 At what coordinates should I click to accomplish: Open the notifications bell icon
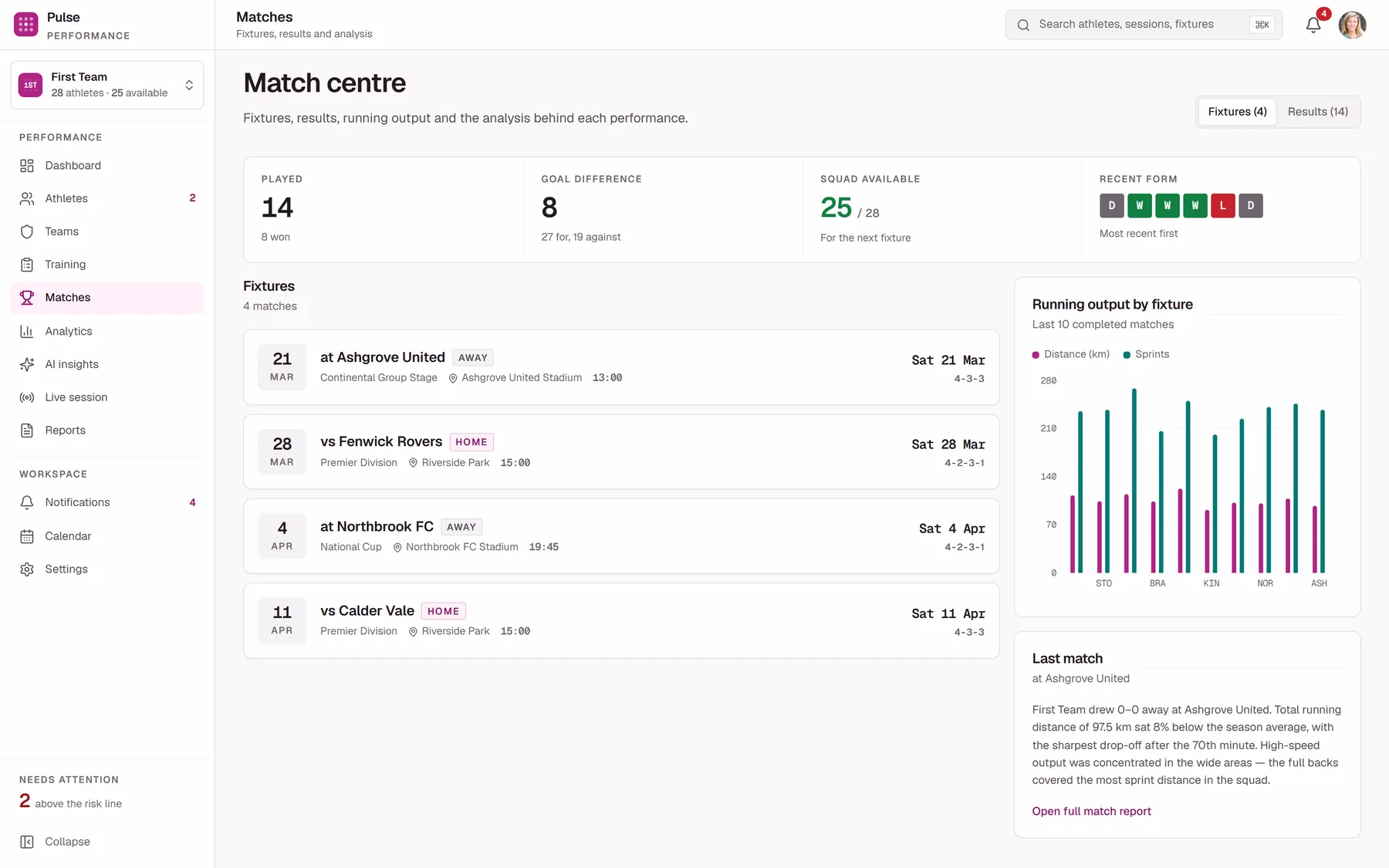(1313, 25)
